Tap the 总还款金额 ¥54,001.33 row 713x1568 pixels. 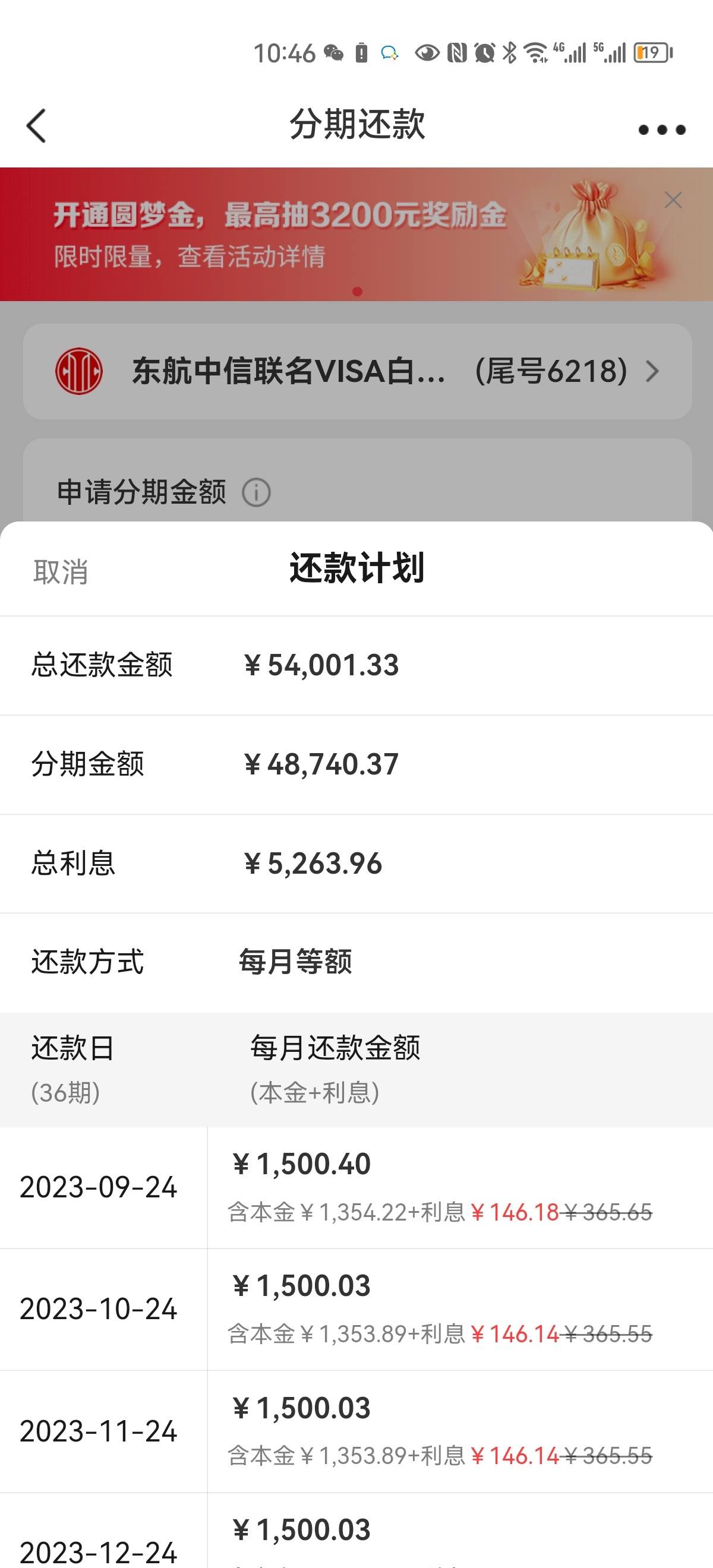pos(356,665)
